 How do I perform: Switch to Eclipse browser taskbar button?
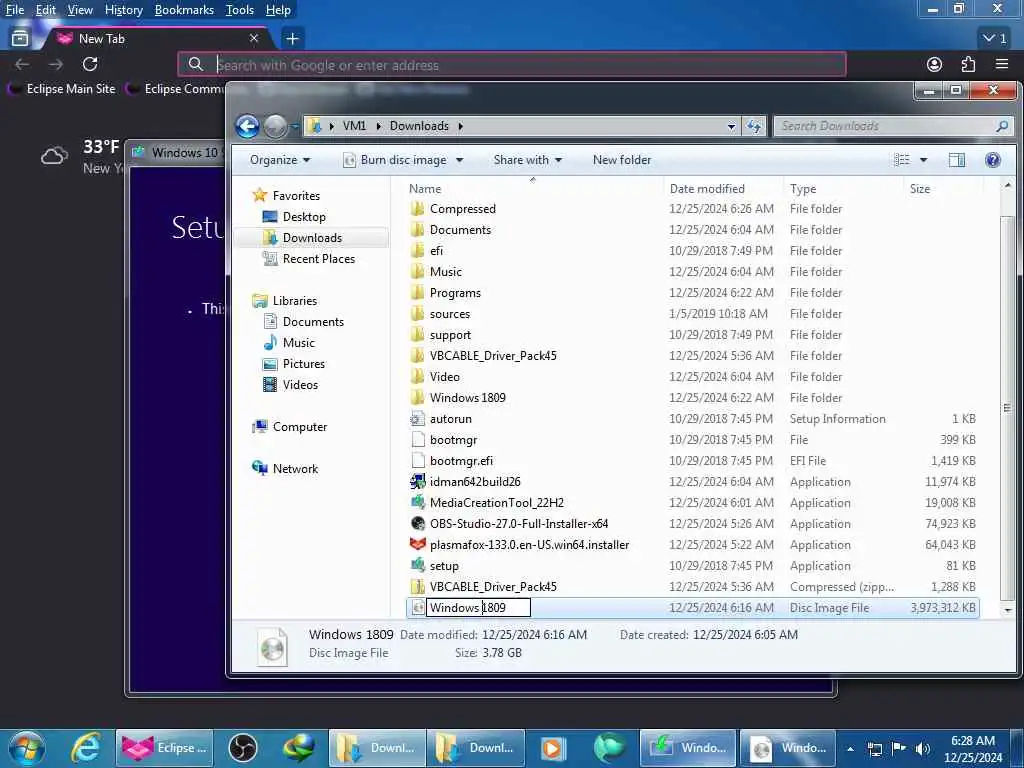[165, 748]
